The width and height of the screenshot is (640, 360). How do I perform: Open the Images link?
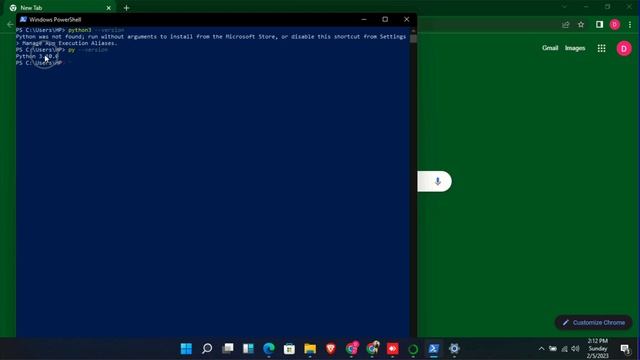(575, 48)
